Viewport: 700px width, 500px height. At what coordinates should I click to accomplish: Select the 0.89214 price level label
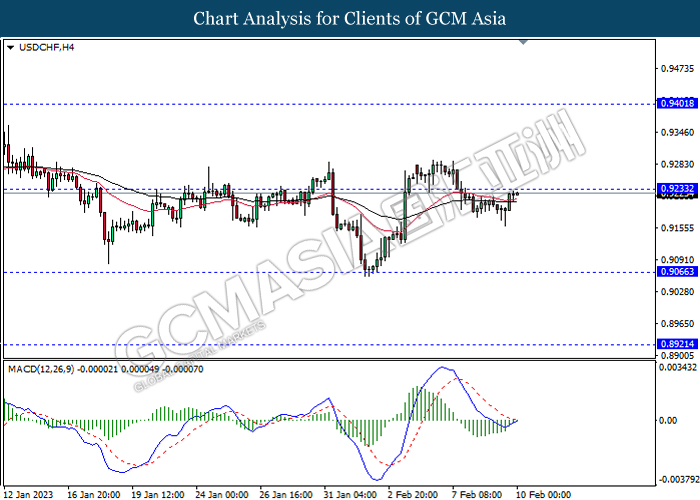(677, 344)
